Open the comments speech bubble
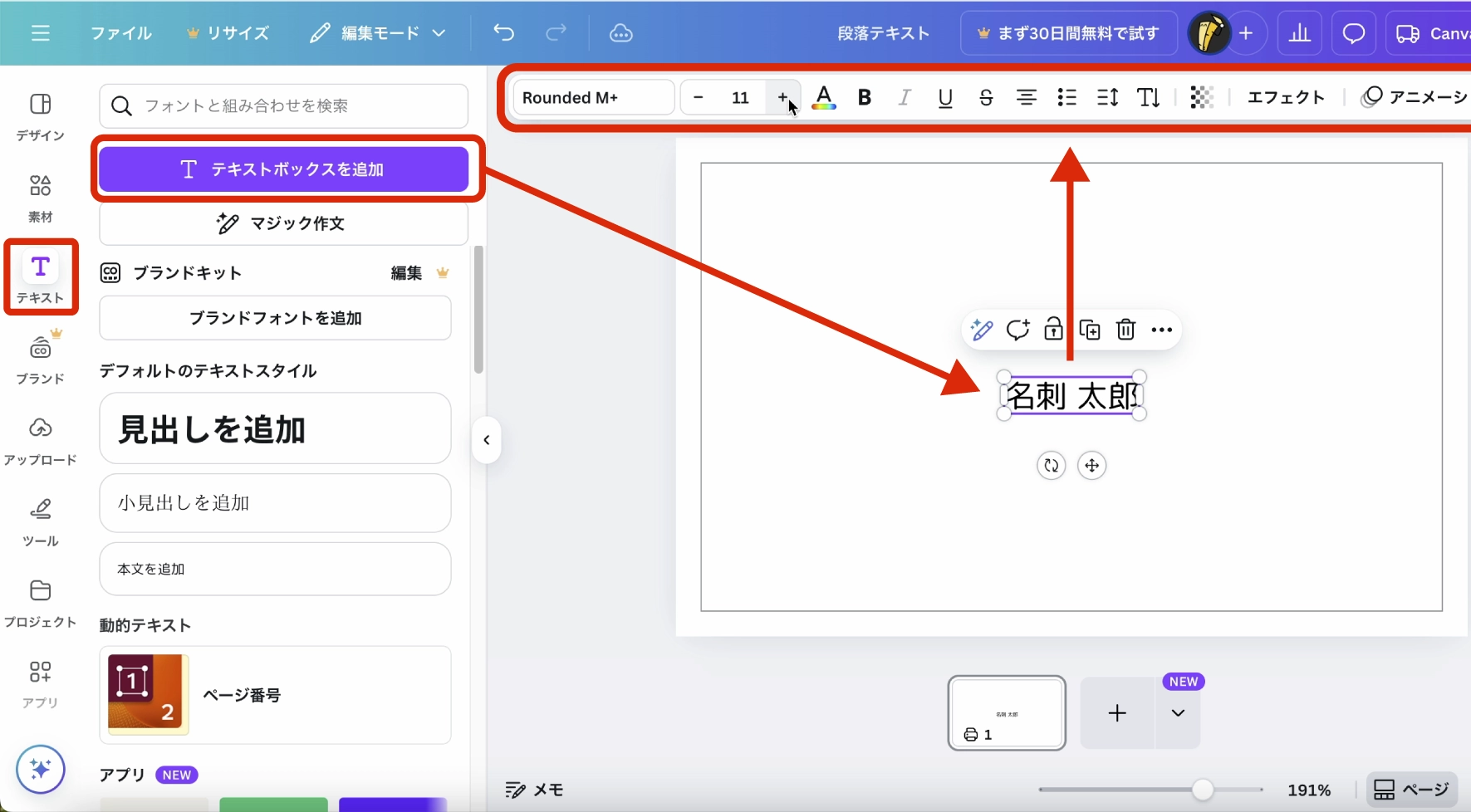The image size is (1471, 812). click(1354, 33)
